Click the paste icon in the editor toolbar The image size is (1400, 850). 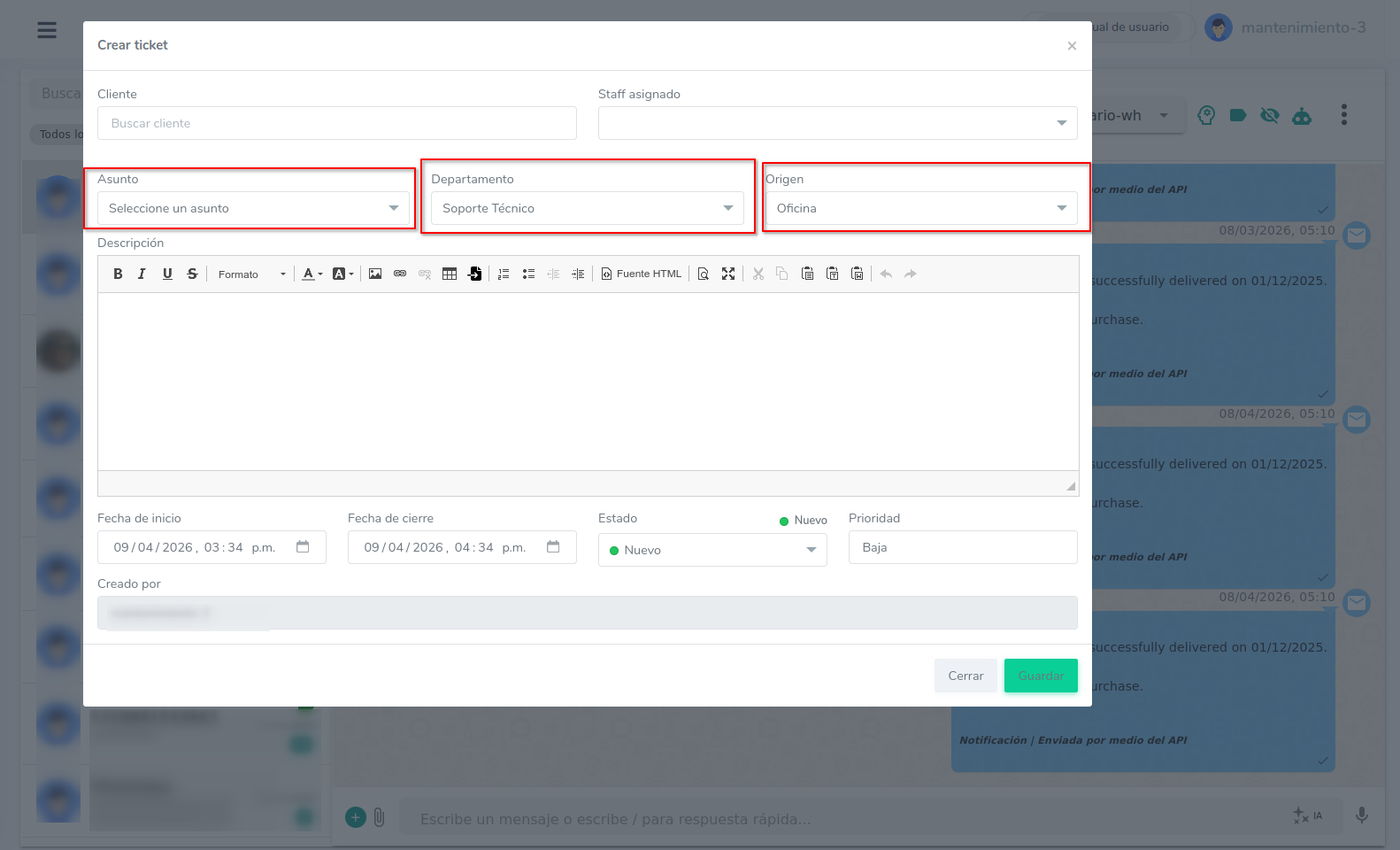[x=807, y=274]
